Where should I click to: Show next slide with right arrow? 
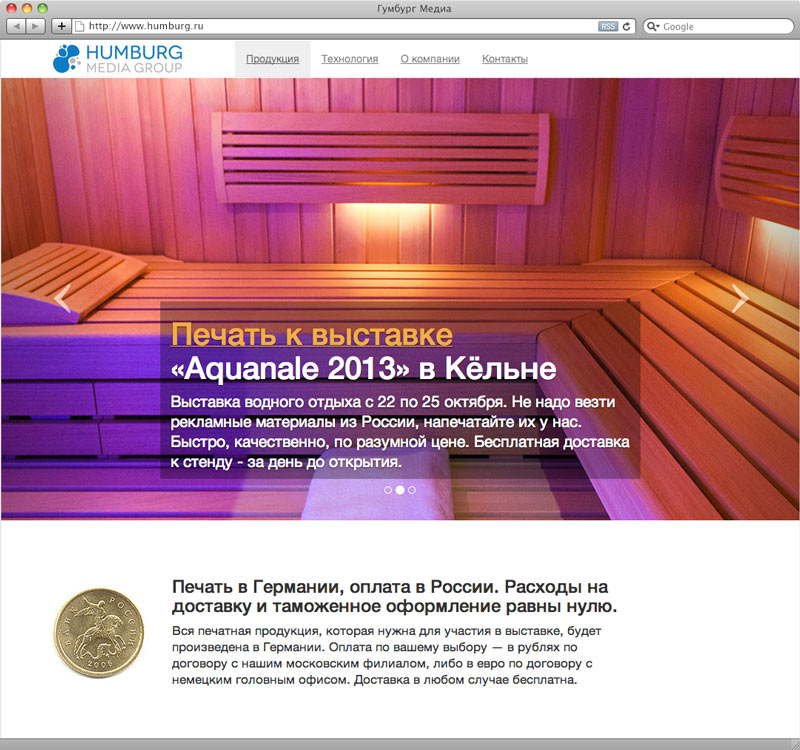[x=740, y=298]
